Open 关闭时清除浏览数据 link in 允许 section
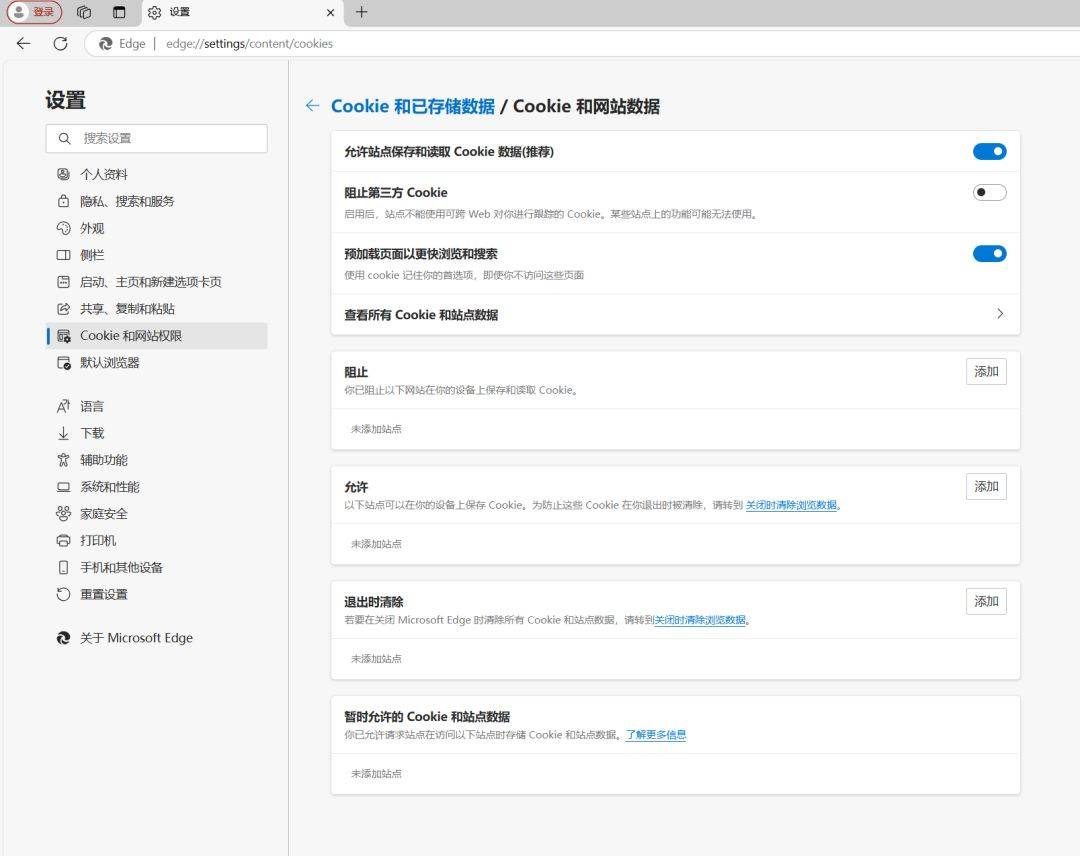Image resolution: width=1080 pixels, height=856 pixels. click(791, 505)
